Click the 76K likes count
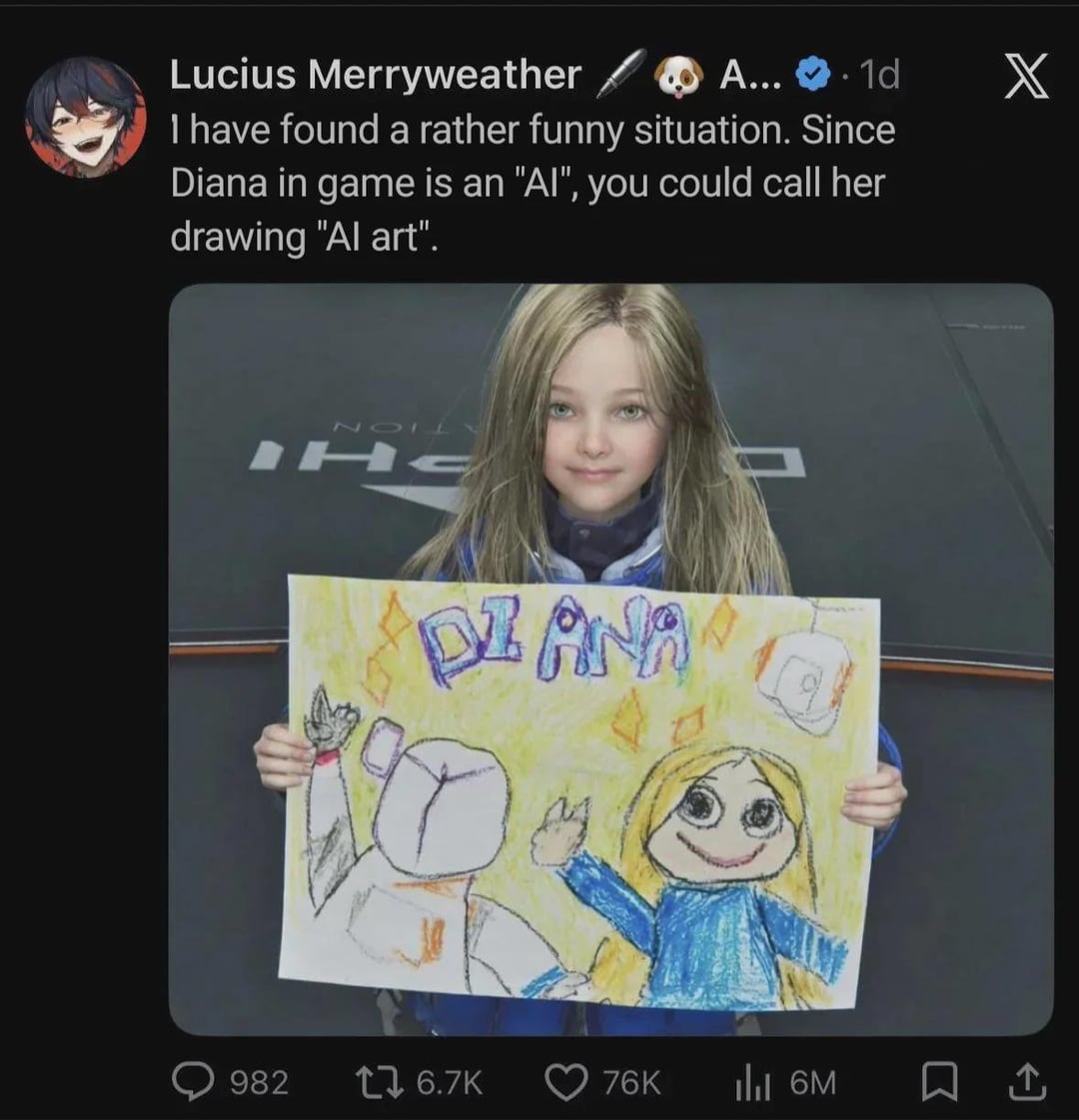 coord(632,1082)
